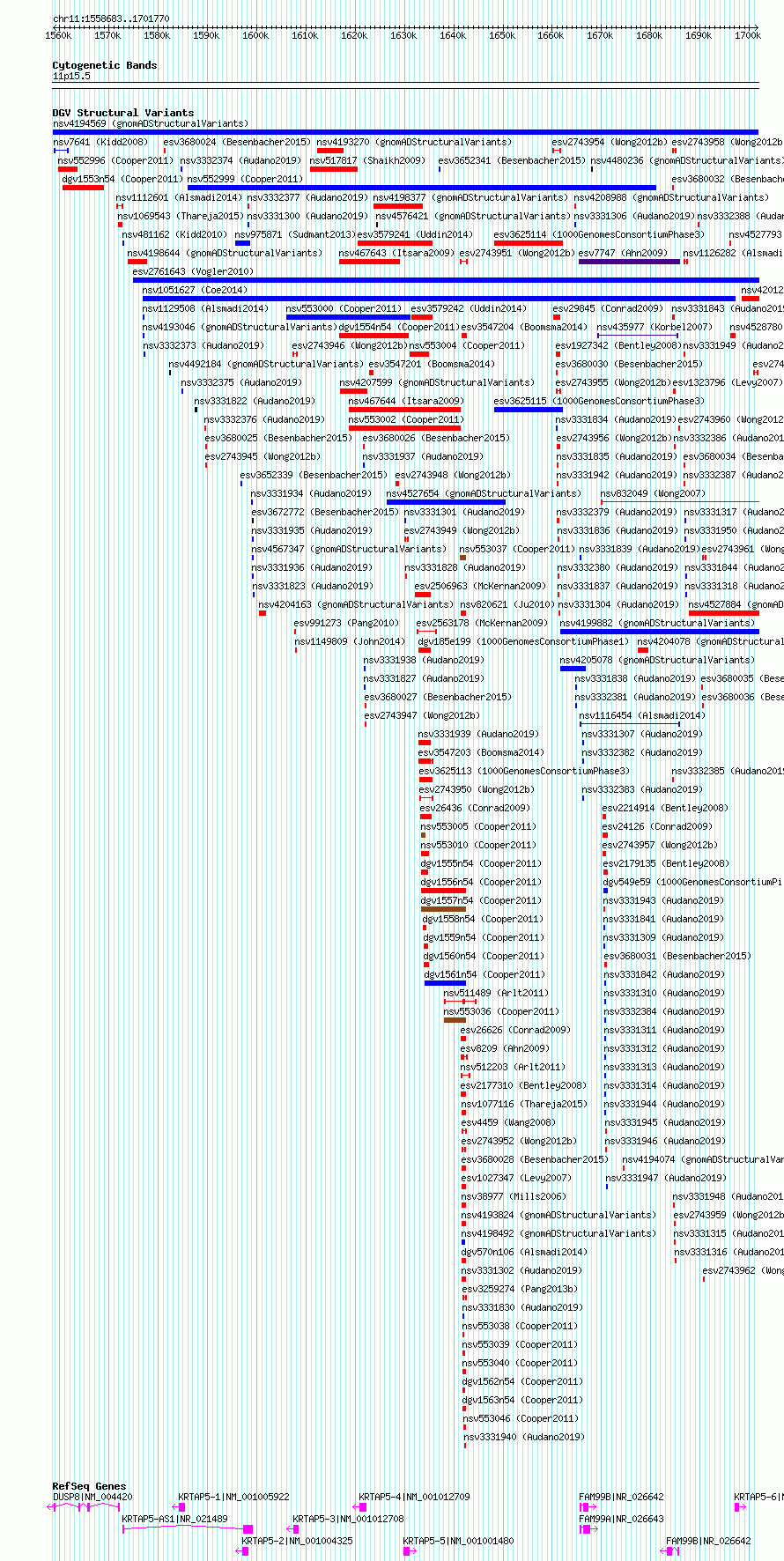Open nsv3331940 (Audano2019) variant label
The width and height of the screenshot is (784, 1561).
(x=523, y=1437)
